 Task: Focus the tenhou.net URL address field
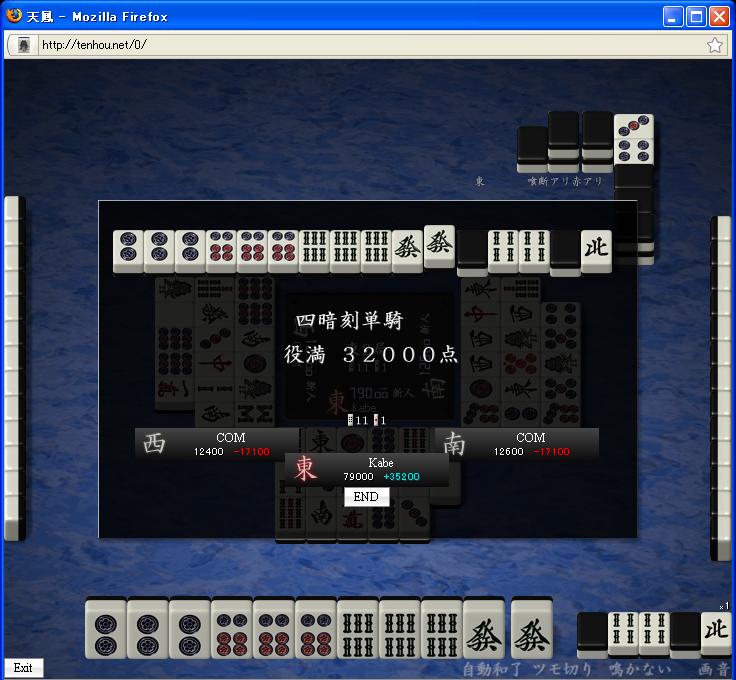tap(371, 45)
